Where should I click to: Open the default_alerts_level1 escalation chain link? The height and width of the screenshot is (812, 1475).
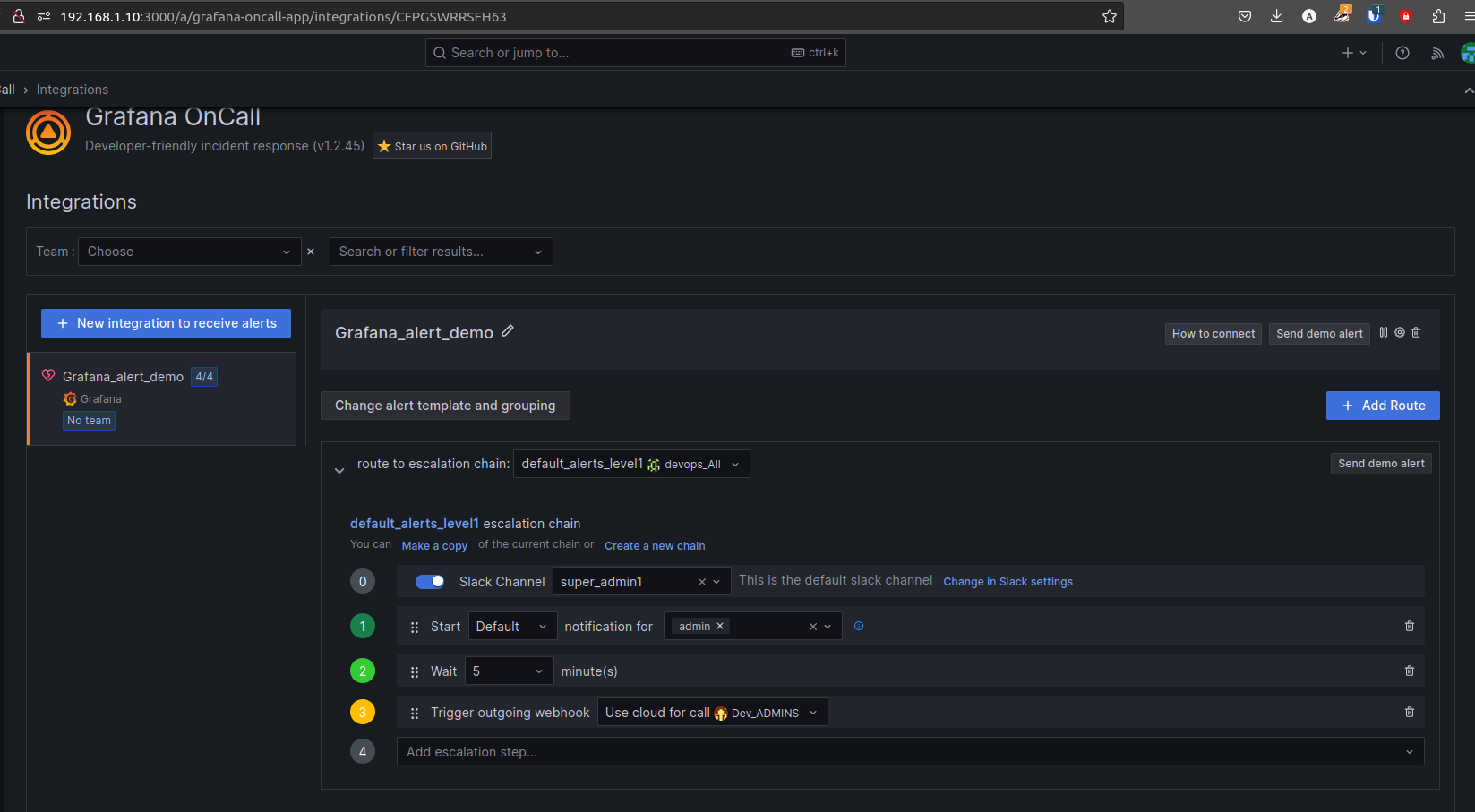[x=415, y=524]
